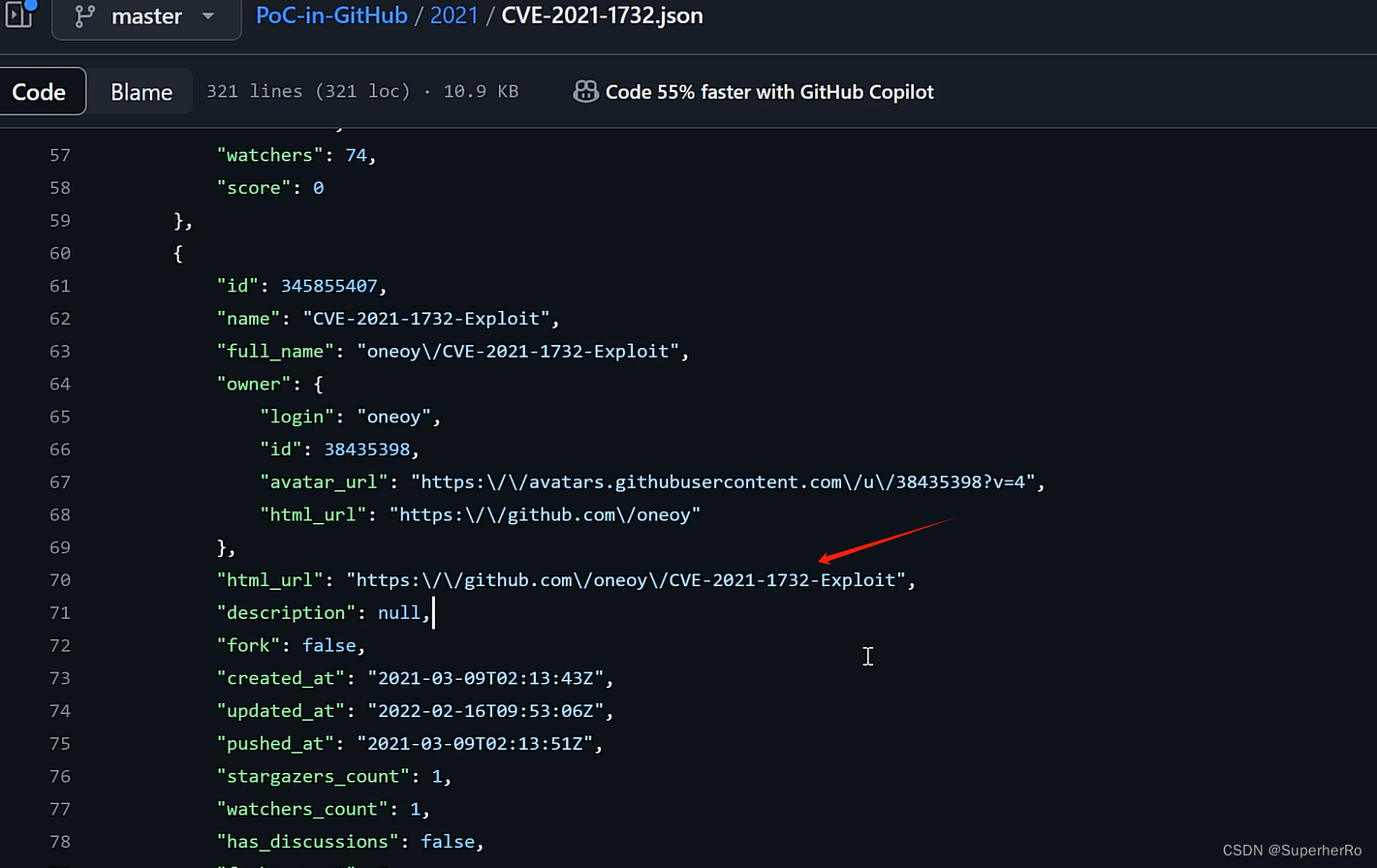Click the repo html_url ending in CVE-2021-1732-Exploit
This screenshot has height=868, width=1377.
pos(626,580)
